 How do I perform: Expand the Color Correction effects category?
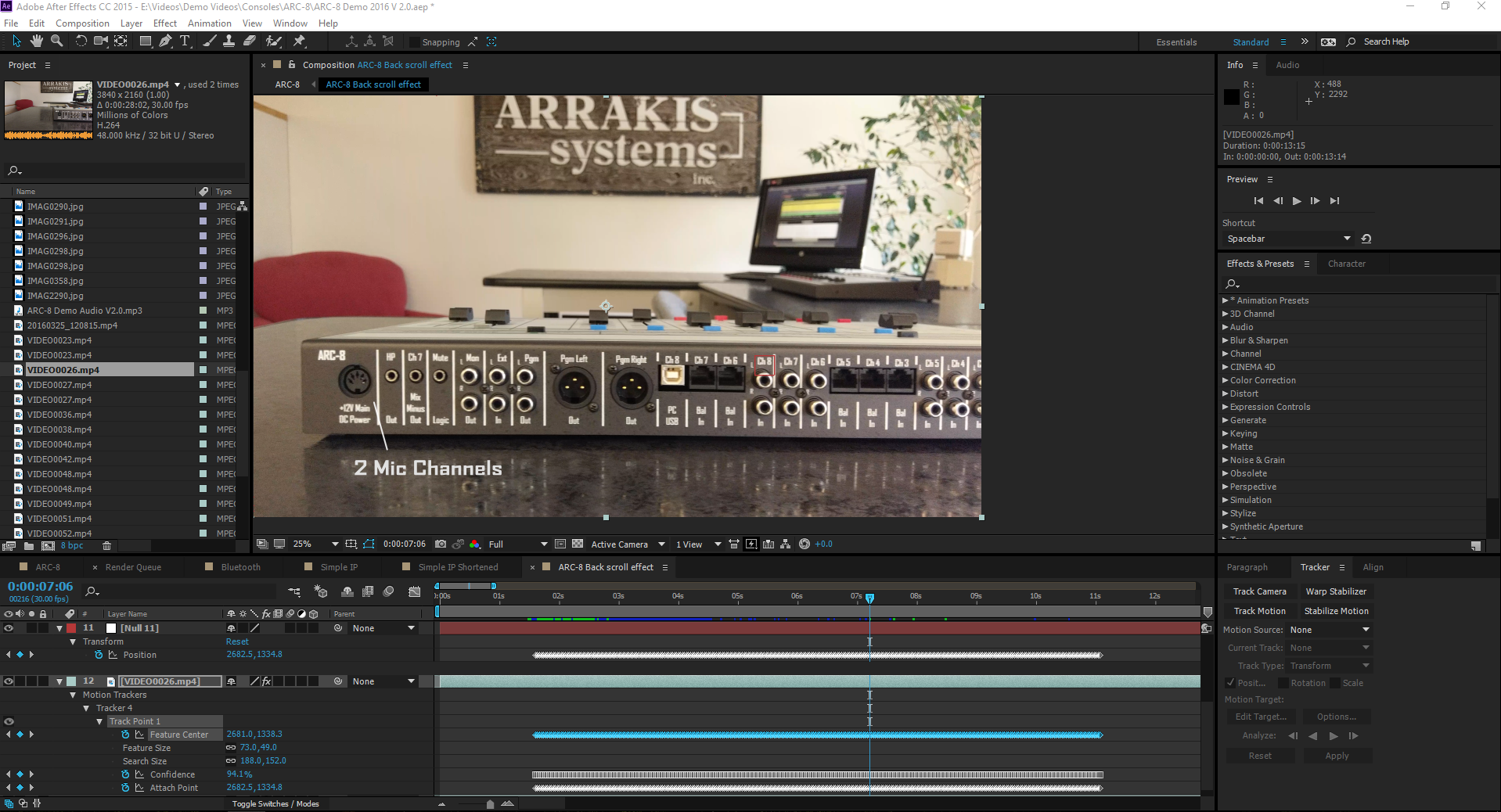1226,380
